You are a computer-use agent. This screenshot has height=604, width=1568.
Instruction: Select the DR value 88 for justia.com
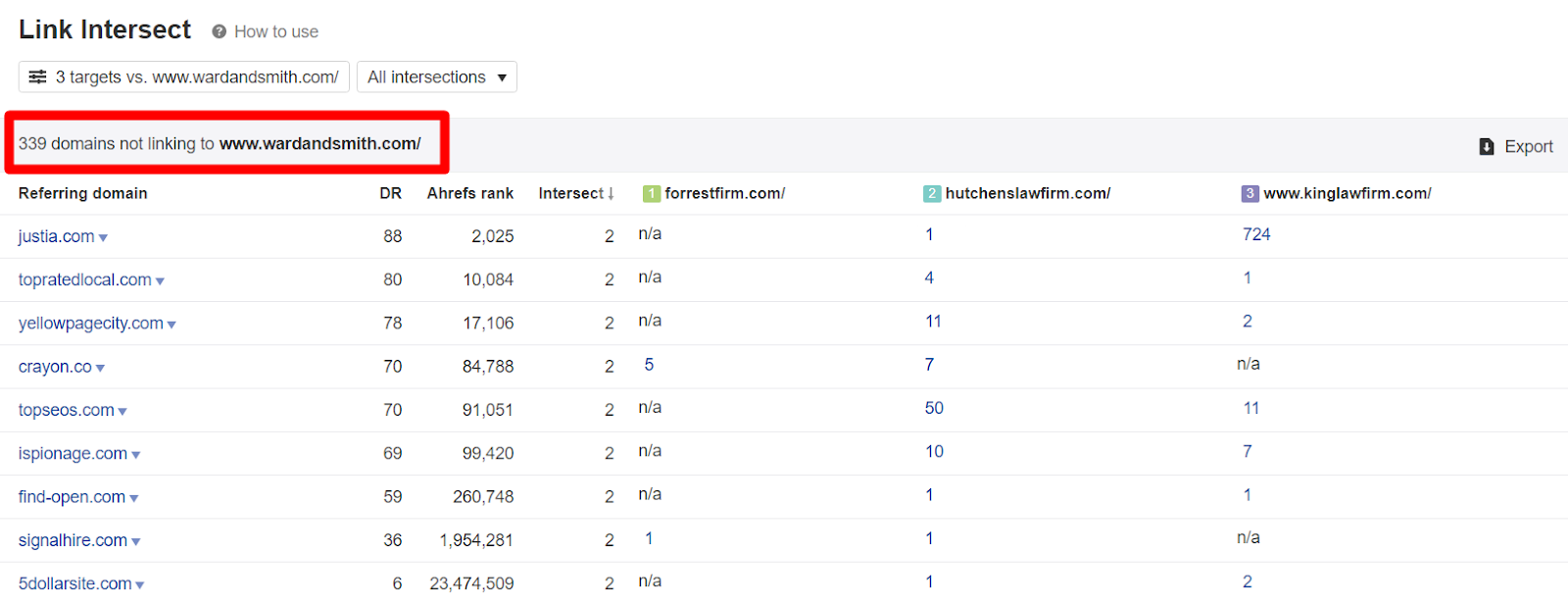pyautogui.click(x=393, y=236)
